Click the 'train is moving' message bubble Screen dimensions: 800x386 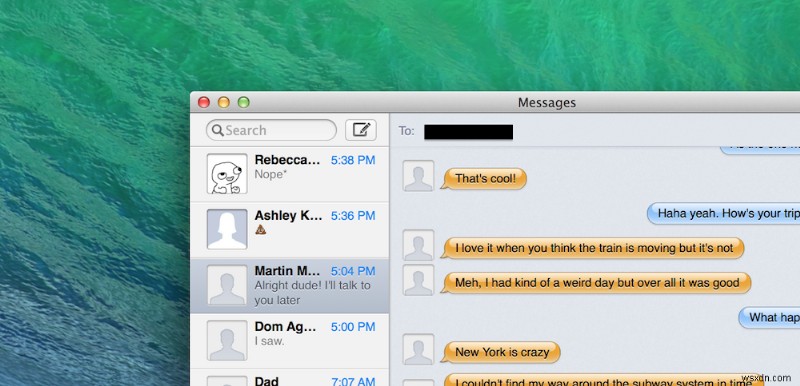click(x=592, y=248)
